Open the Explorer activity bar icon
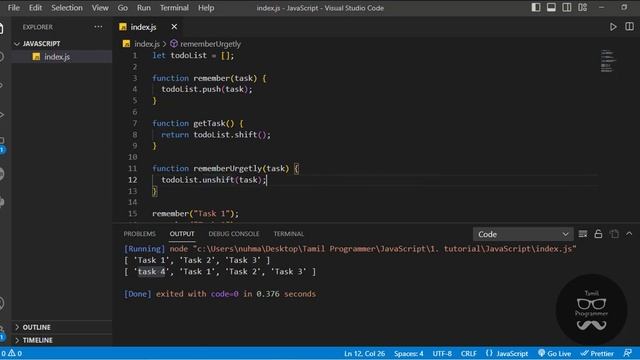Image resolution: width=640 pixels, height=360 pixels. point(2,29)
